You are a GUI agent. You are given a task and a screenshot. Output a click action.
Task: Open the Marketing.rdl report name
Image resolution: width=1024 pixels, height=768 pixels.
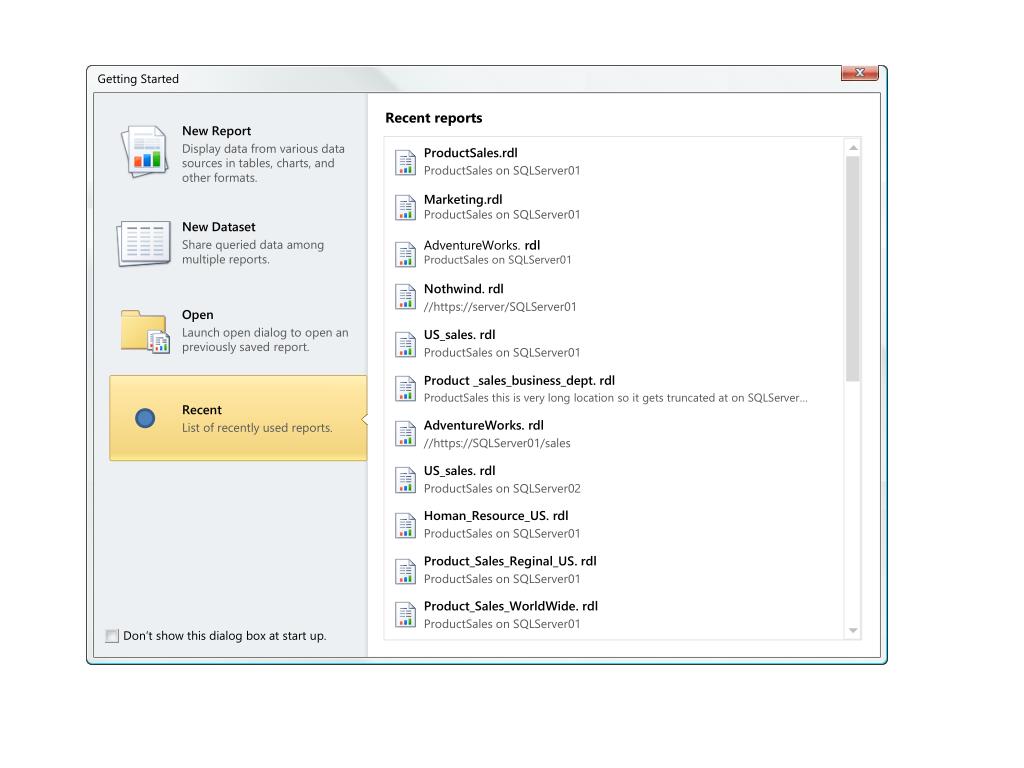(463, 199)
